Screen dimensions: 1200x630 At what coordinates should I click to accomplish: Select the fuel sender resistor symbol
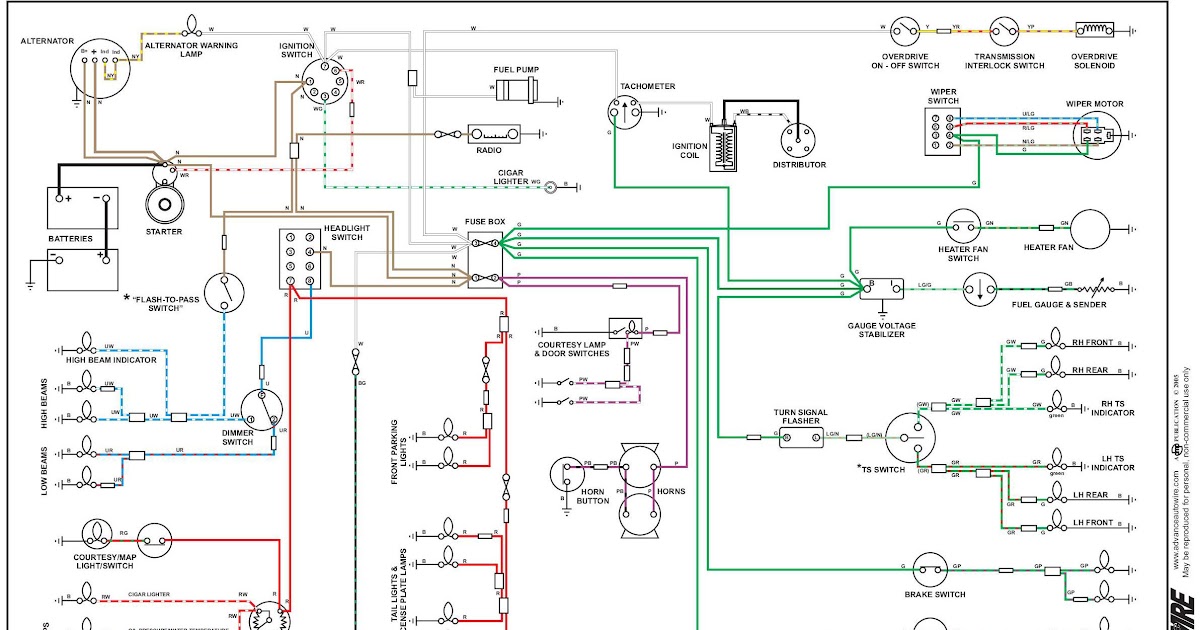1098,287
